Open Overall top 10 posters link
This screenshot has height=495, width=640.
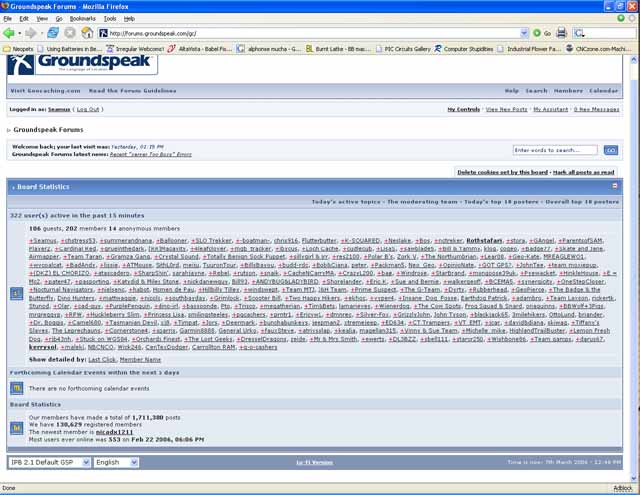(x=582, y=202)
